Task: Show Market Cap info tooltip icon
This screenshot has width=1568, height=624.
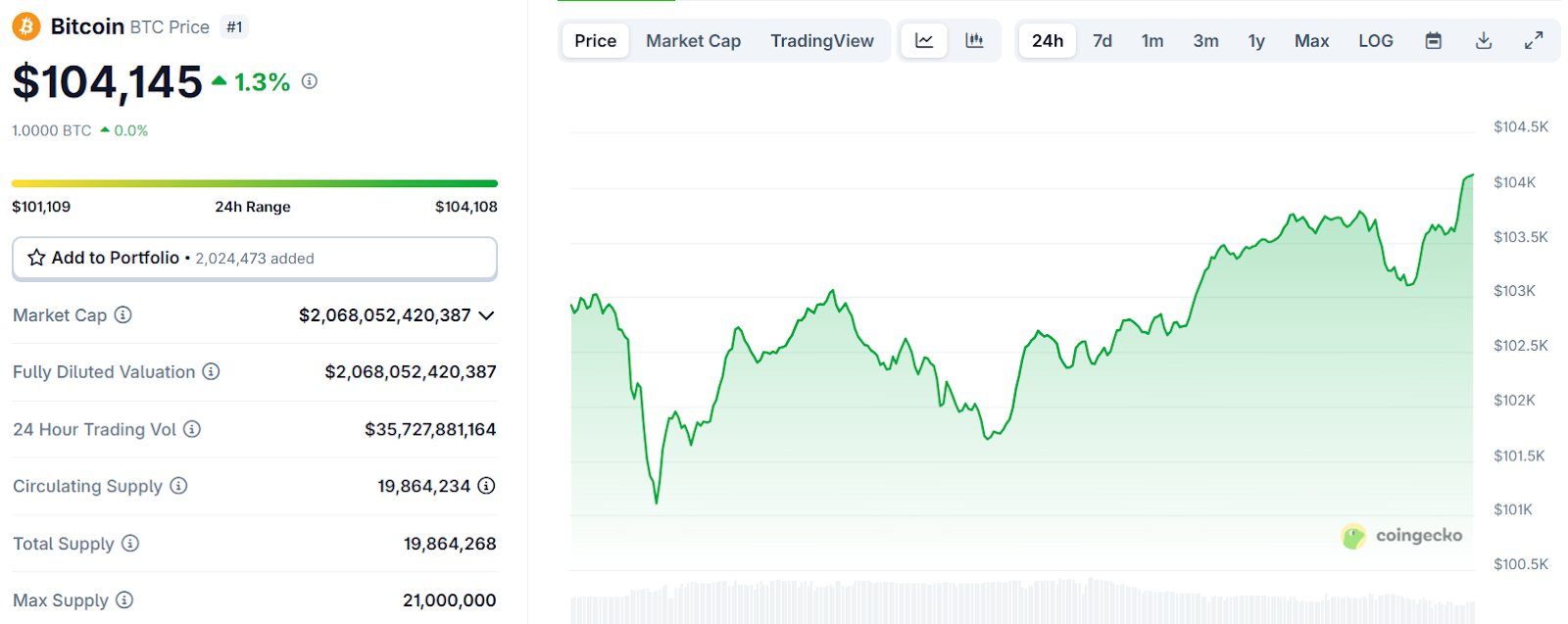Action: (x=122, y=314)
